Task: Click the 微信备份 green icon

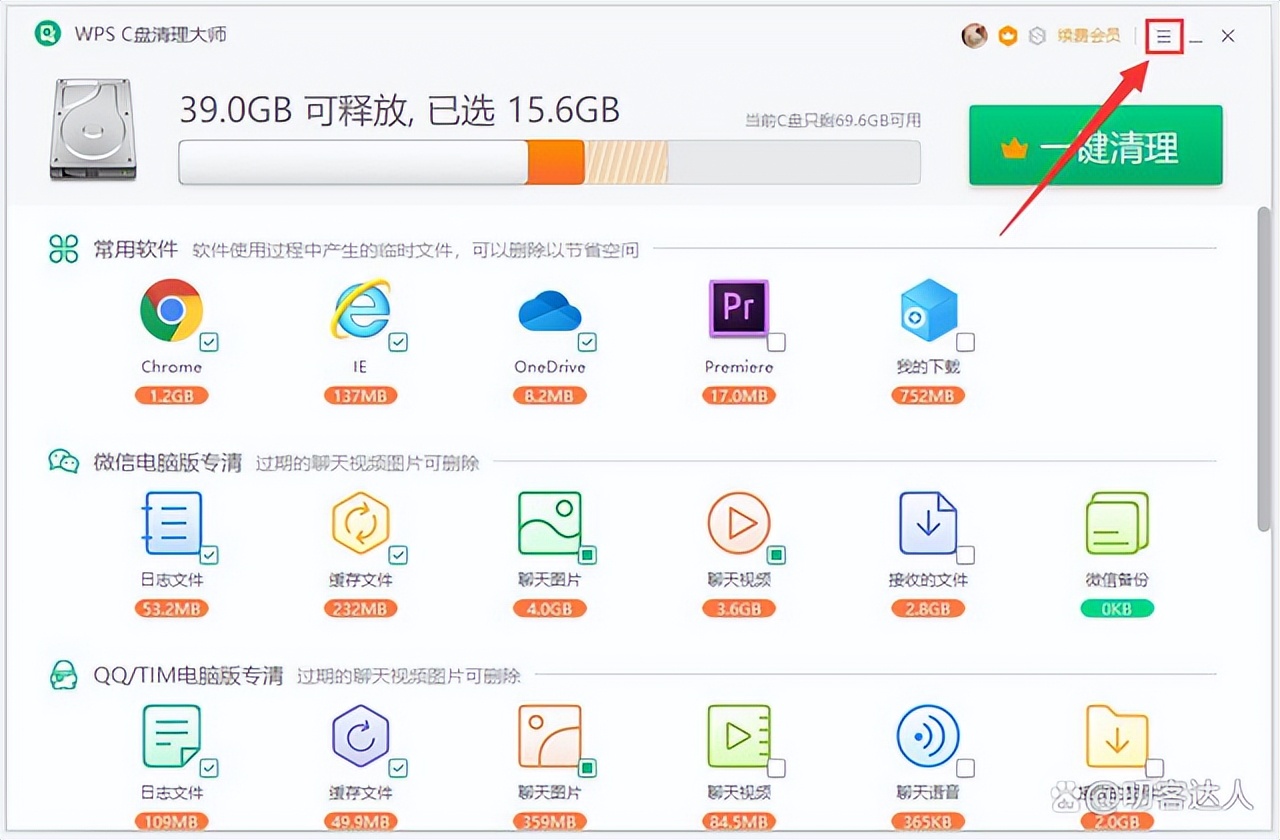Action: (1117, 523)
